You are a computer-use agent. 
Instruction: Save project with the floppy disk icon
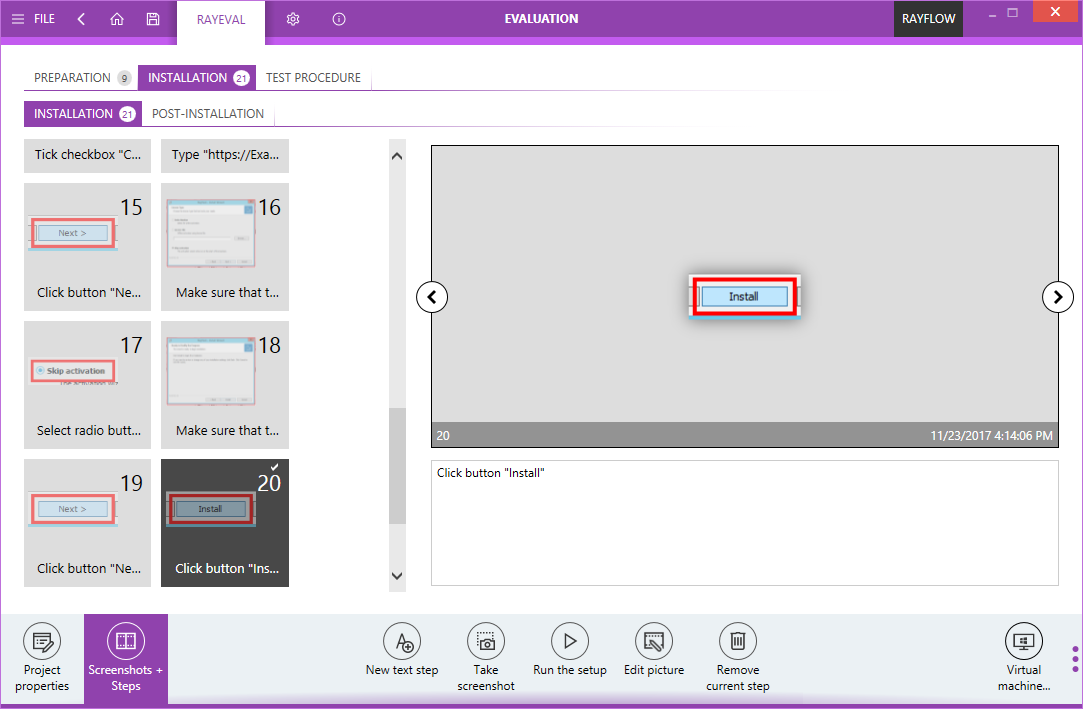pos(153,19)
